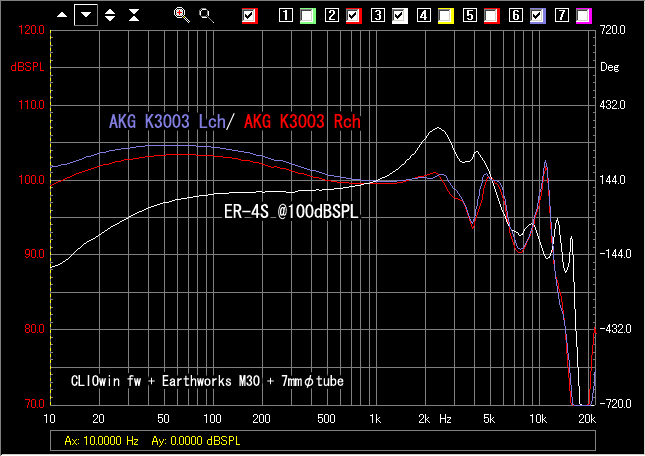Click the '90.0' left axis value
This screenshot has width=645, height=456.
34,254
